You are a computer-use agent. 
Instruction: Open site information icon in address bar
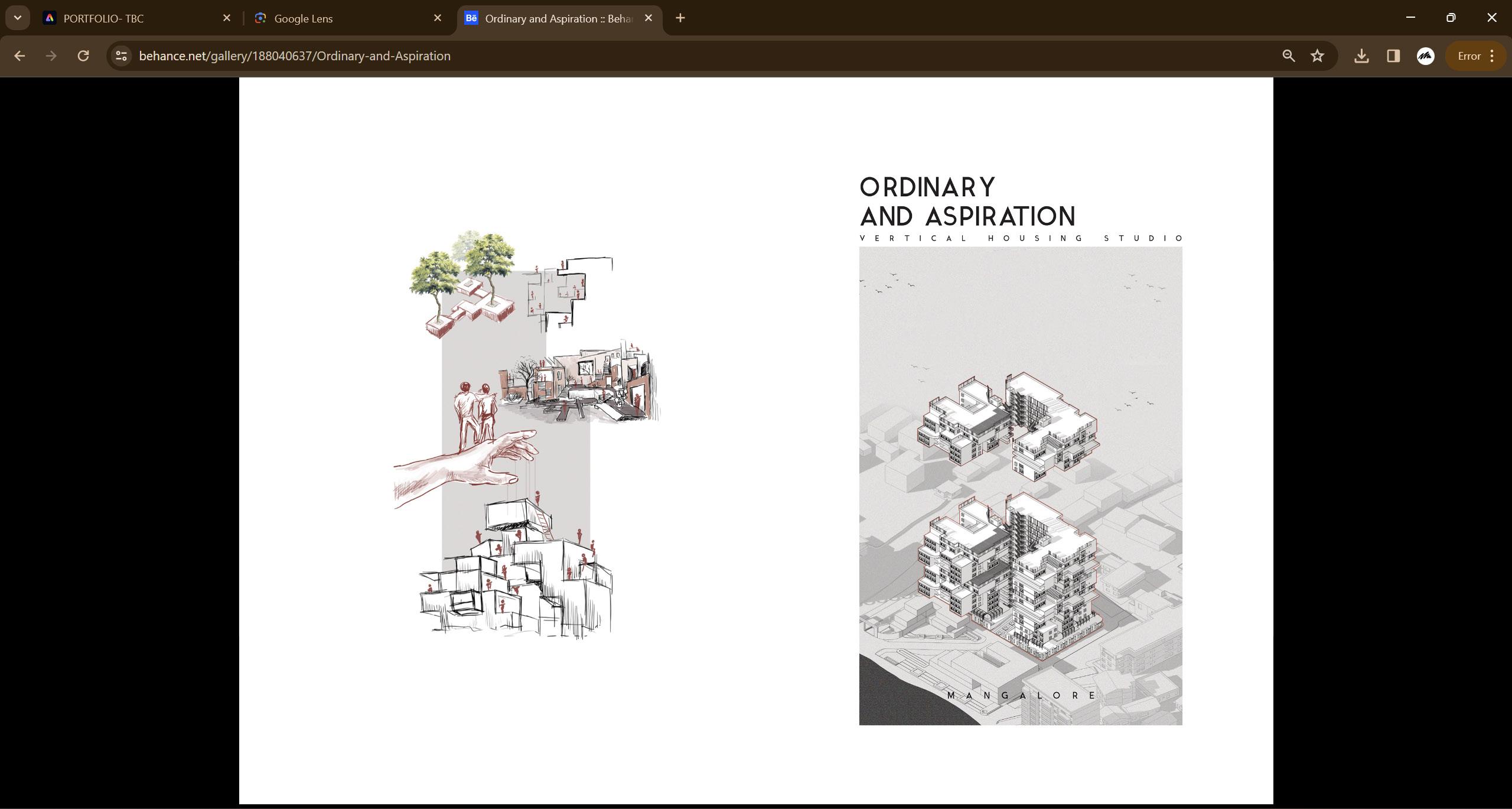click(121, 56)
